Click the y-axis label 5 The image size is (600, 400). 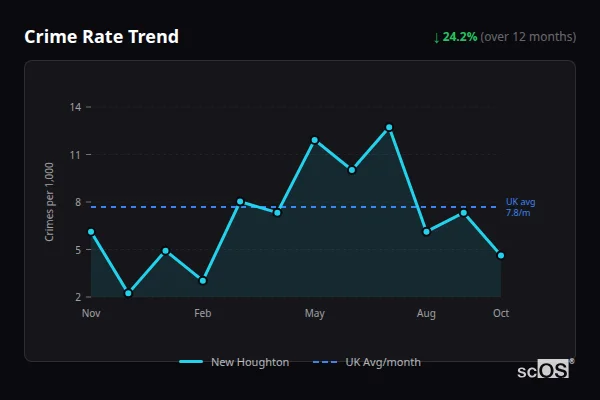pyautogui.click(x=78, y=250)
